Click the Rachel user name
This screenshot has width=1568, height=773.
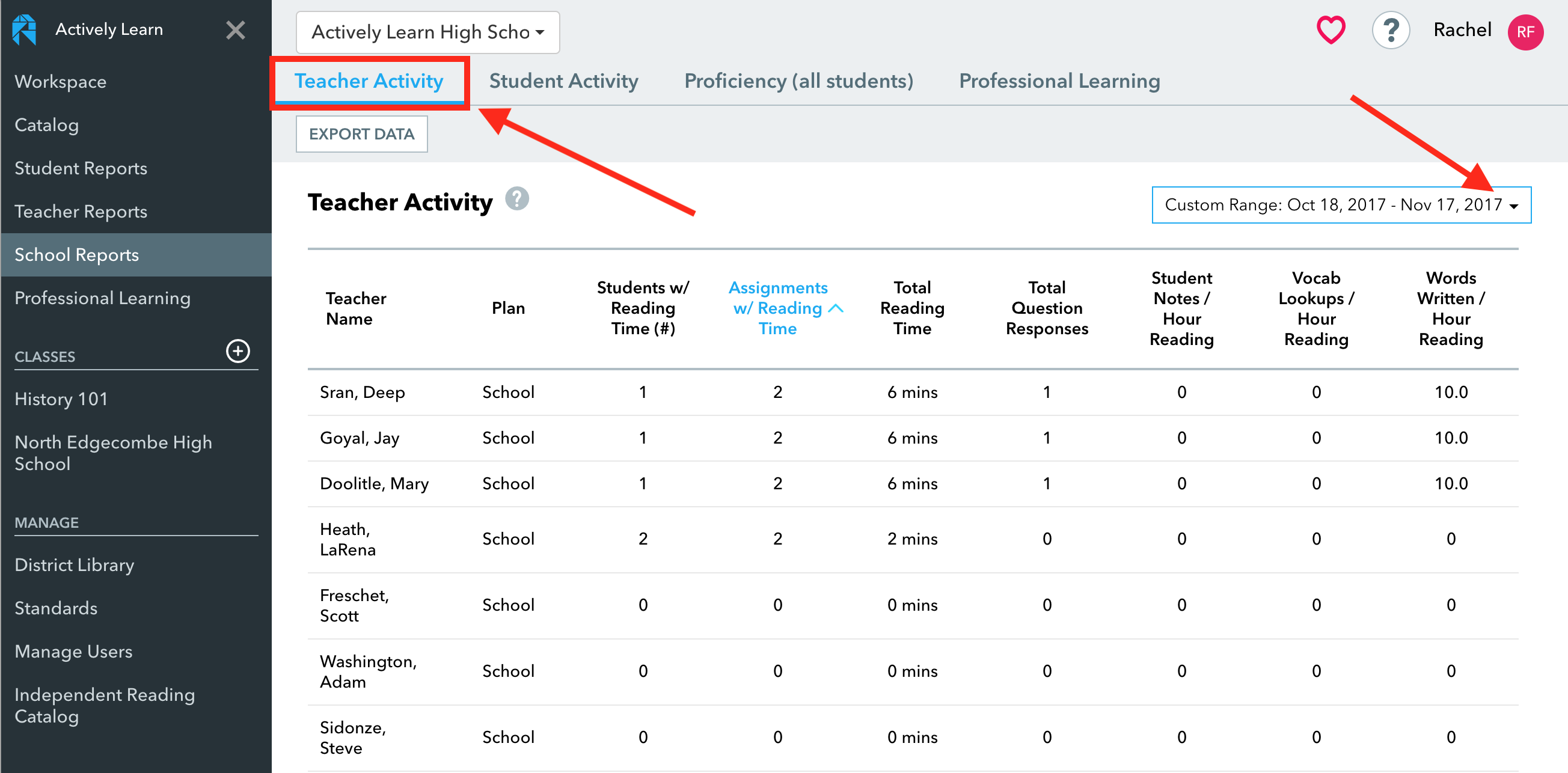tap(1462, 30)
